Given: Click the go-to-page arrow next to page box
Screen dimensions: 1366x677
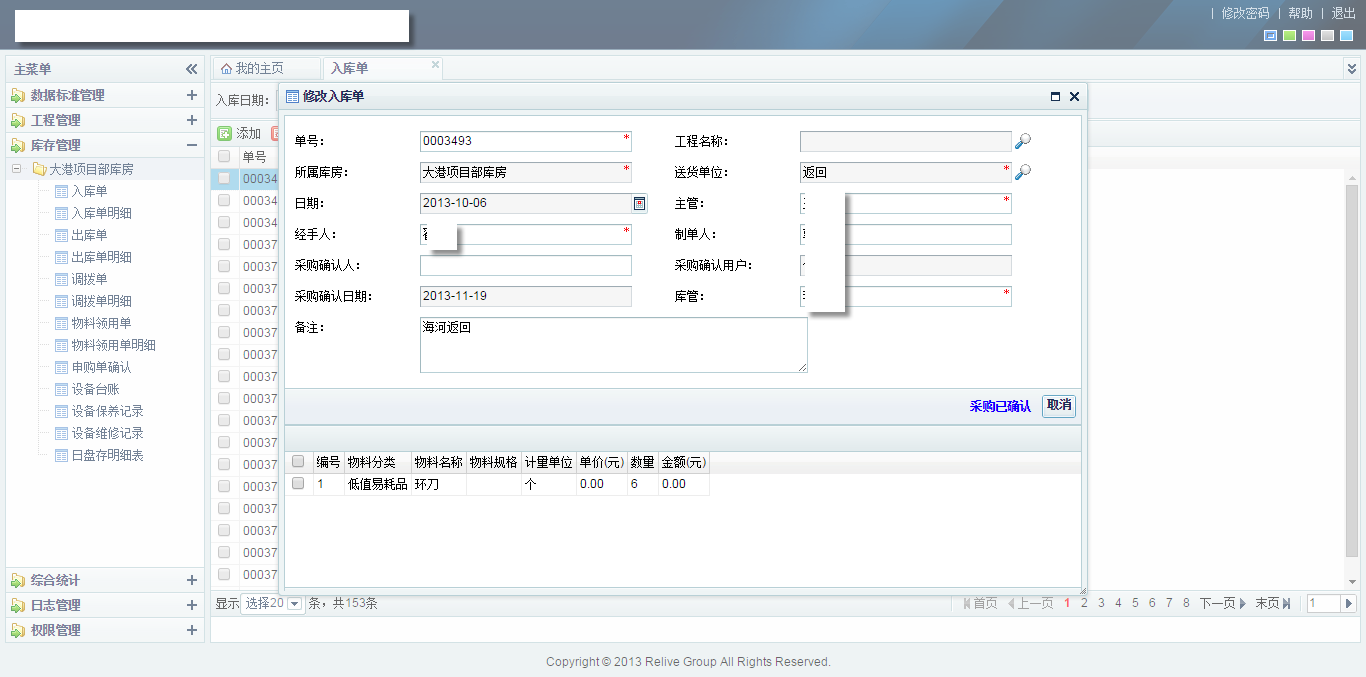Looking at the screenshot, I should (1348, 603).
